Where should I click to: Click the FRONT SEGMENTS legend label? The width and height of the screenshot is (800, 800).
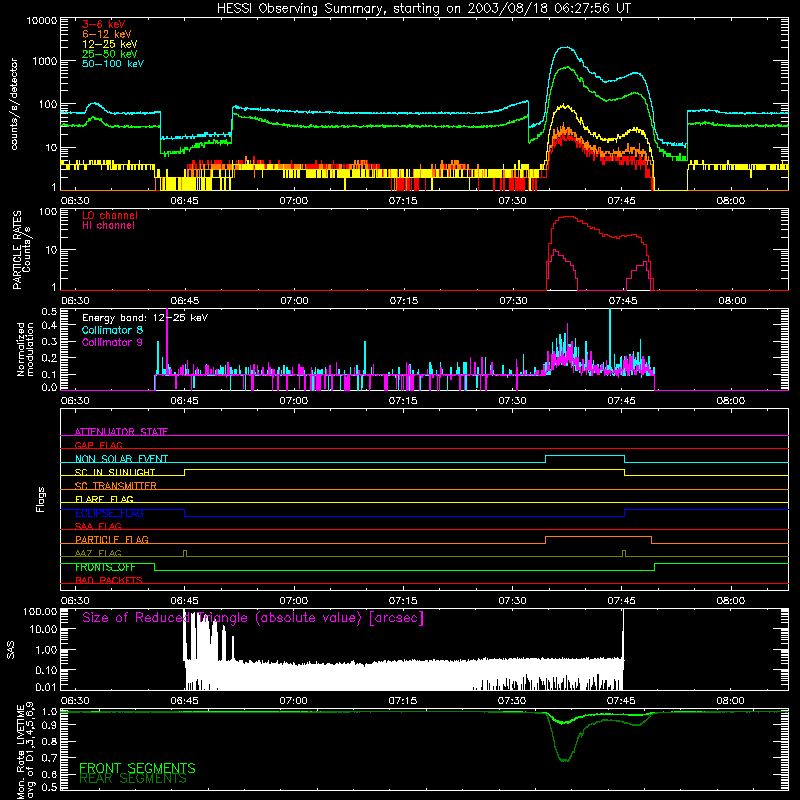[x=137, y=768]
